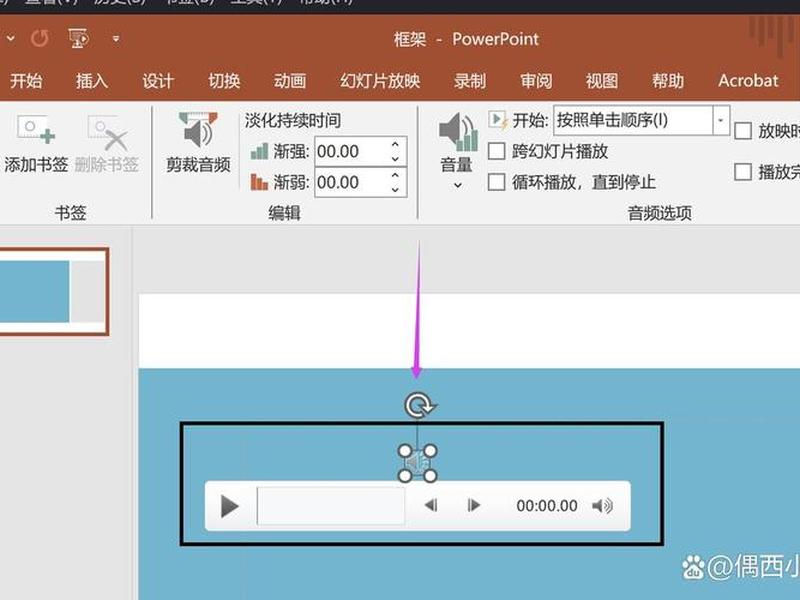
Task: Open the 审阅 tab
Action: pos(536,81)
